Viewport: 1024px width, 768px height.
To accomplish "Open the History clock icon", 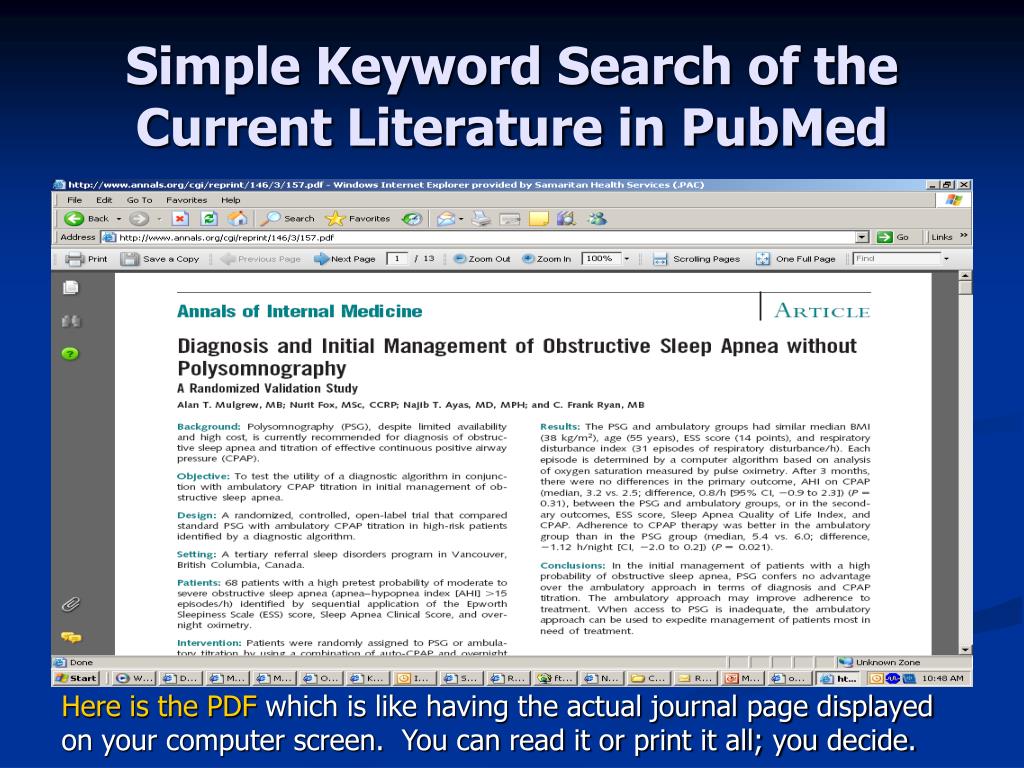I will point(411,219).
